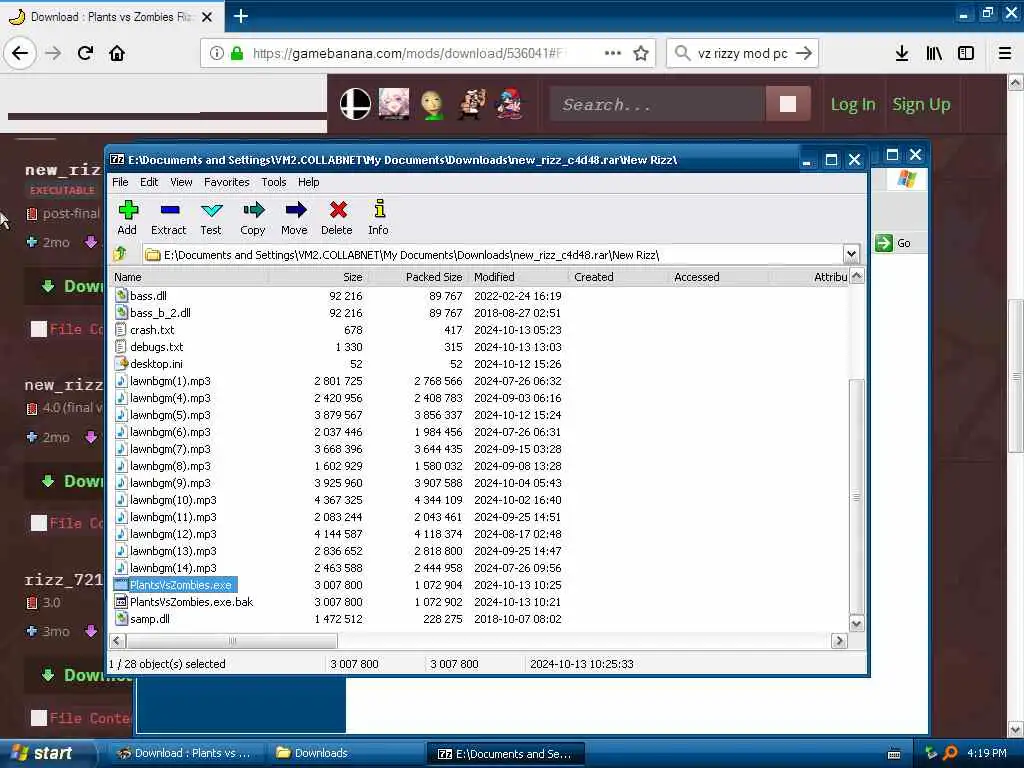Viewport: 1024px width, 768px height.
Task: Open the Edit menu
Action: tap(149, 182)
